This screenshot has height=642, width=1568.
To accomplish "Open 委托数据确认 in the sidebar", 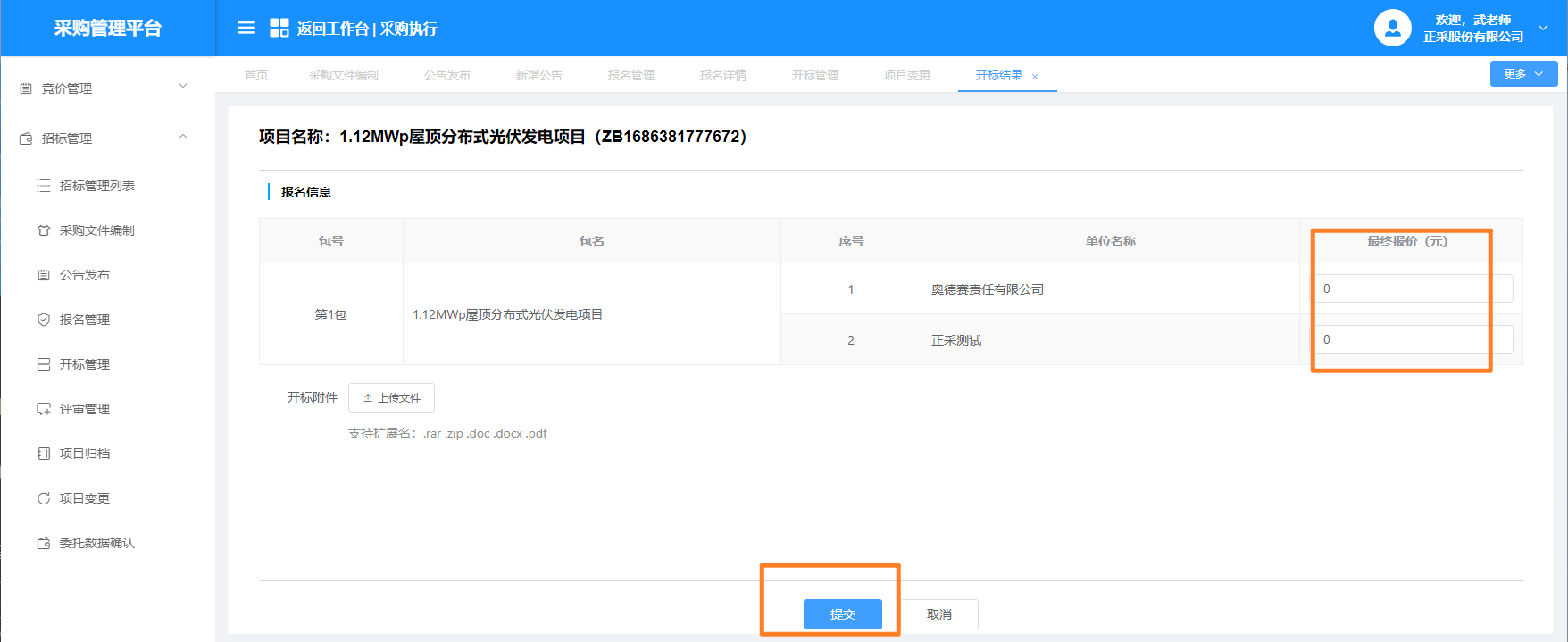I will click(96, 543).
